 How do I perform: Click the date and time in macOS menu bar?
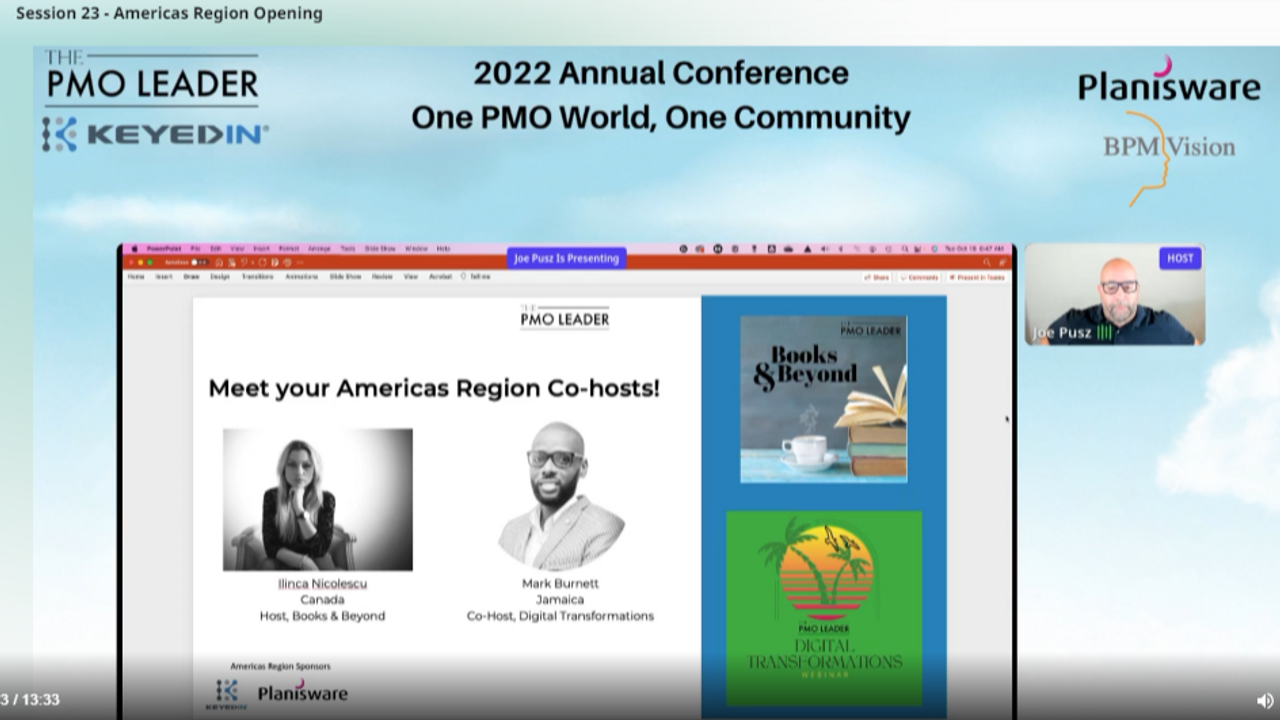pos(977,248)
